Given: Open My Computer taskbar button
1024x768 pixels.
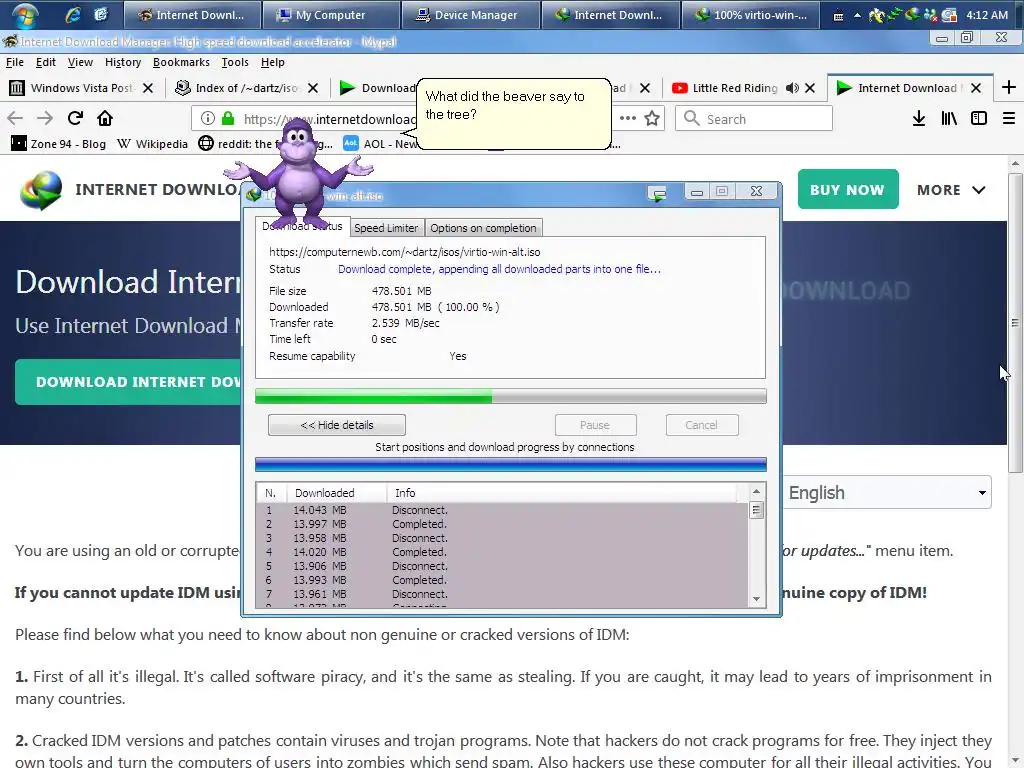Looking at the screenshot, I should point(330,14).
